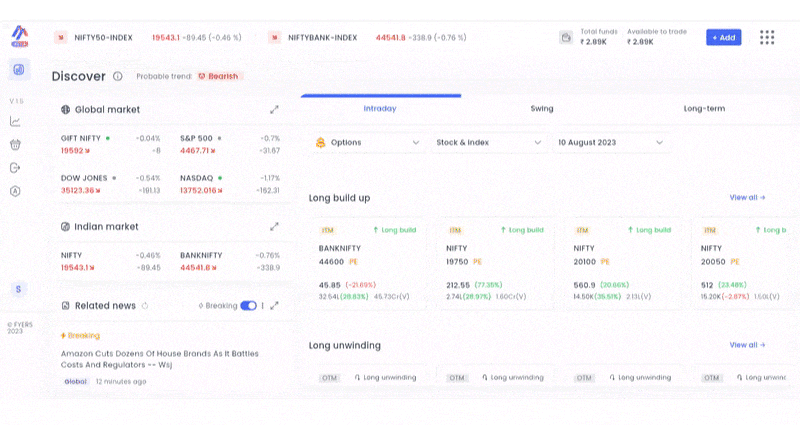Click the orange Breaking news label
Screen dimensions: 800x425
tap(80, 336)
